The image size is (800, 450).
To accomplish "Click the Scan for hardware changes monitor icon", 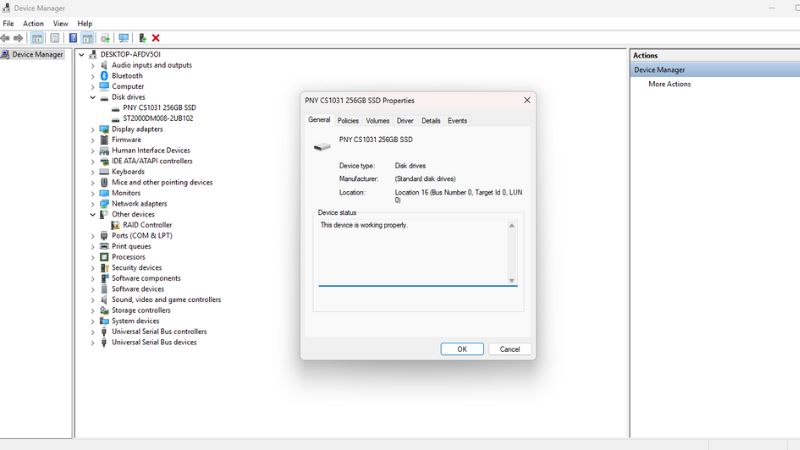I will [123, 38].
